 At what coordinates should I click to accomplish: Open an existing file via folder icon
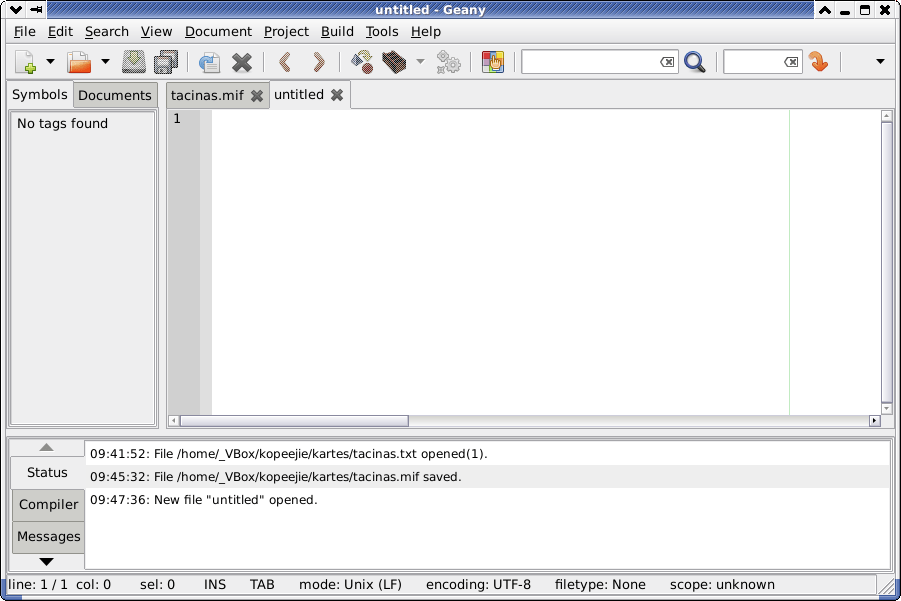pyautogui.click(x=79, y=61)
